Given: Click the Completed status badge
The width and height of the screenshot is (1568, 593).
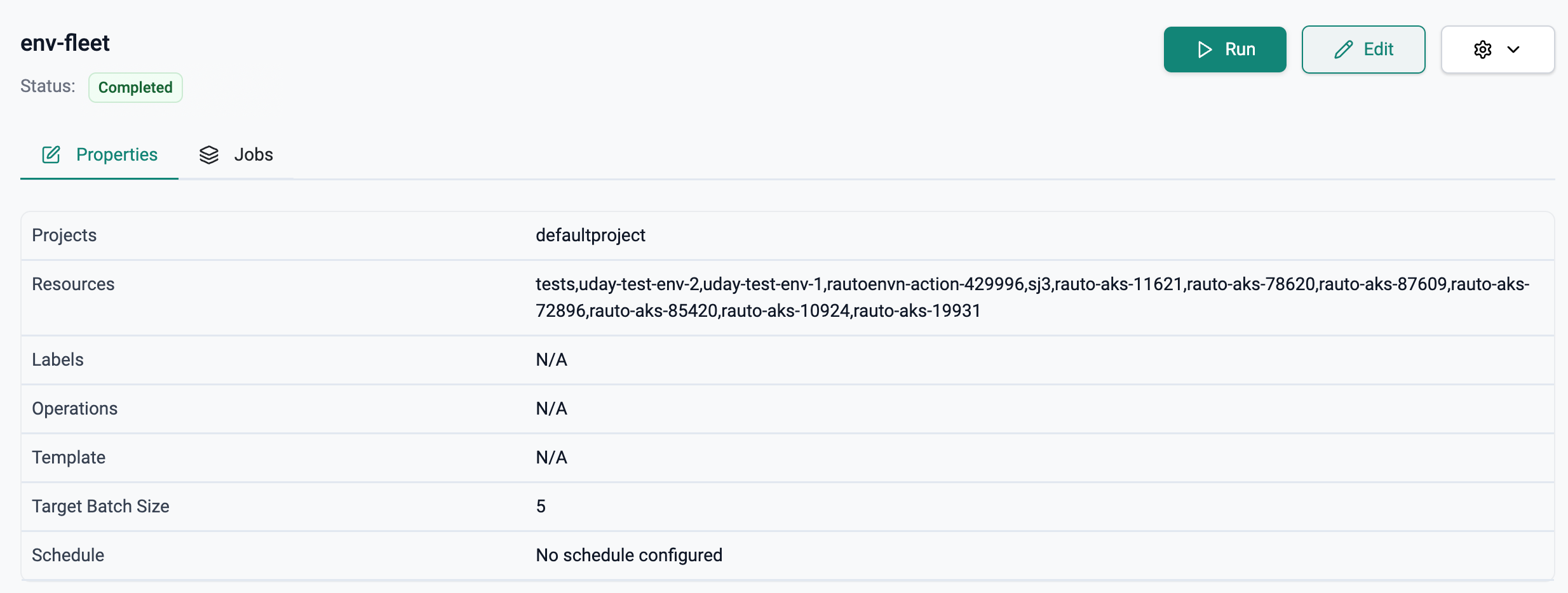Looking at the screenshot, I should [x=135, y=88].
